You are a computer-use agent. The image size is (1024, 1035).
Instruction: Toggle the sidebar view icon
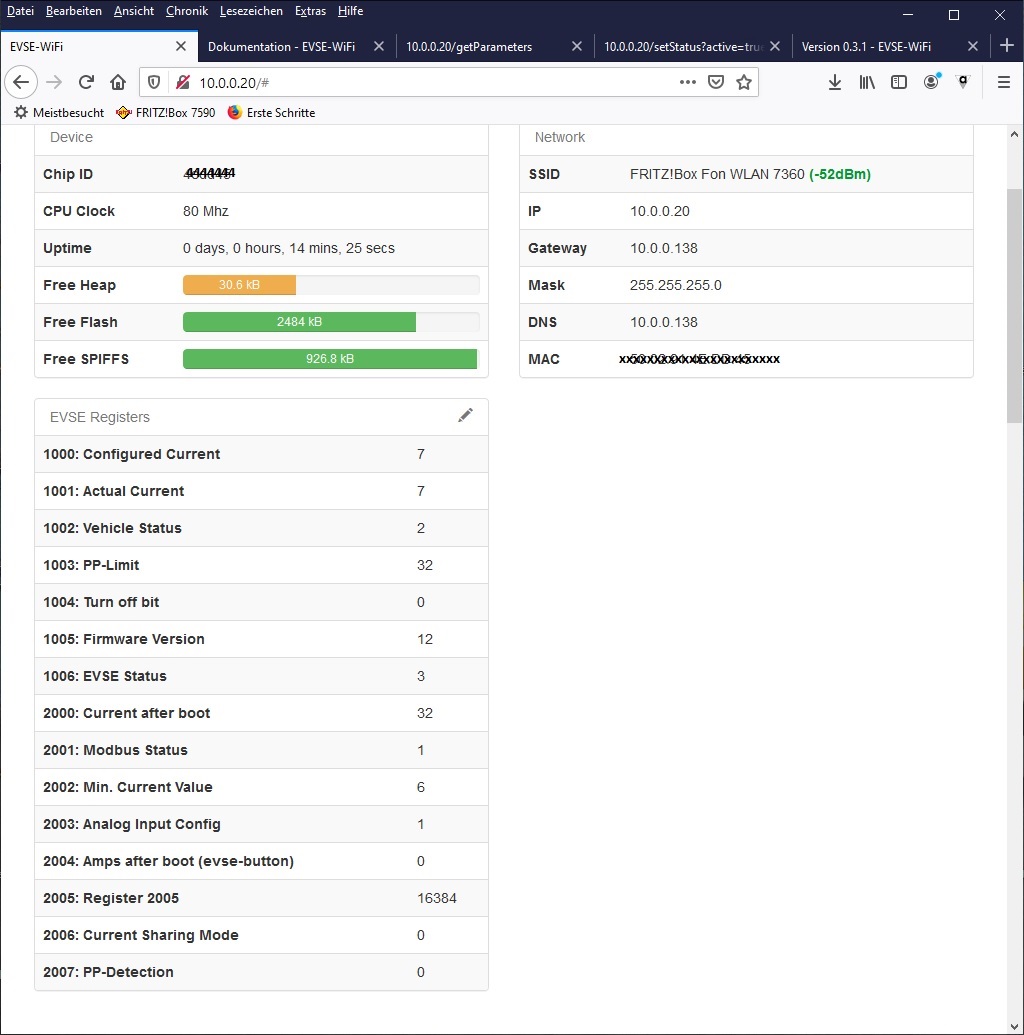tap(899, 83)
